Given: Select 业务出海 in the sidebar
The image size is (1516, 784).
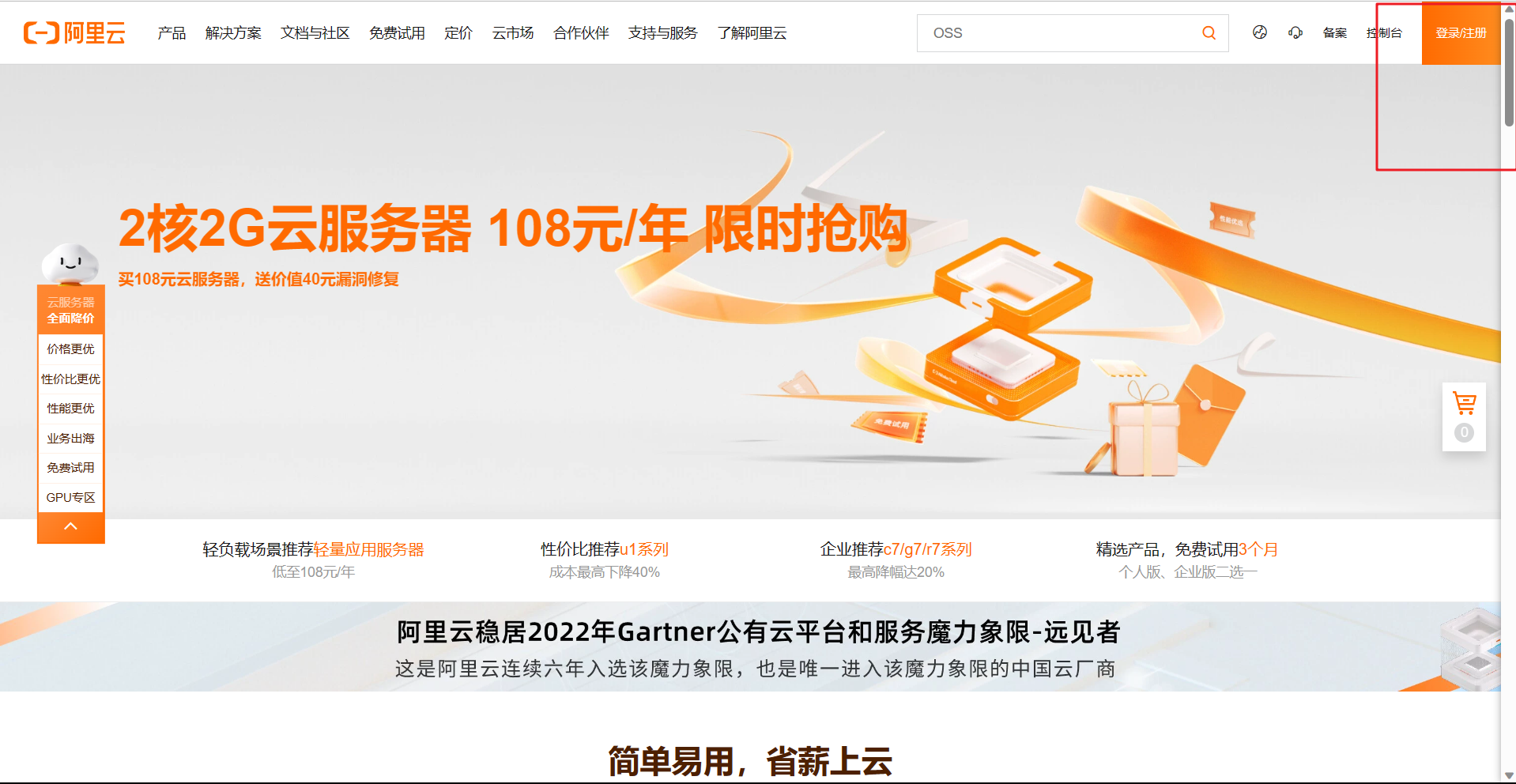Looking at the screenshot, I should pos(70,438).
